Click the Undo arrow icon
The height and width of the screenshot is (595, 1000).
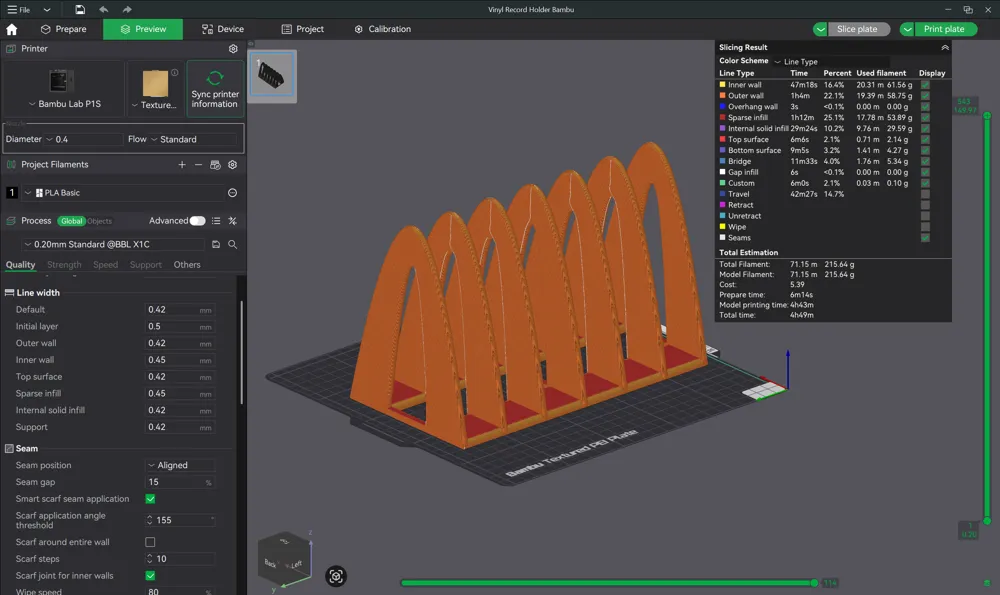(103, 9)
